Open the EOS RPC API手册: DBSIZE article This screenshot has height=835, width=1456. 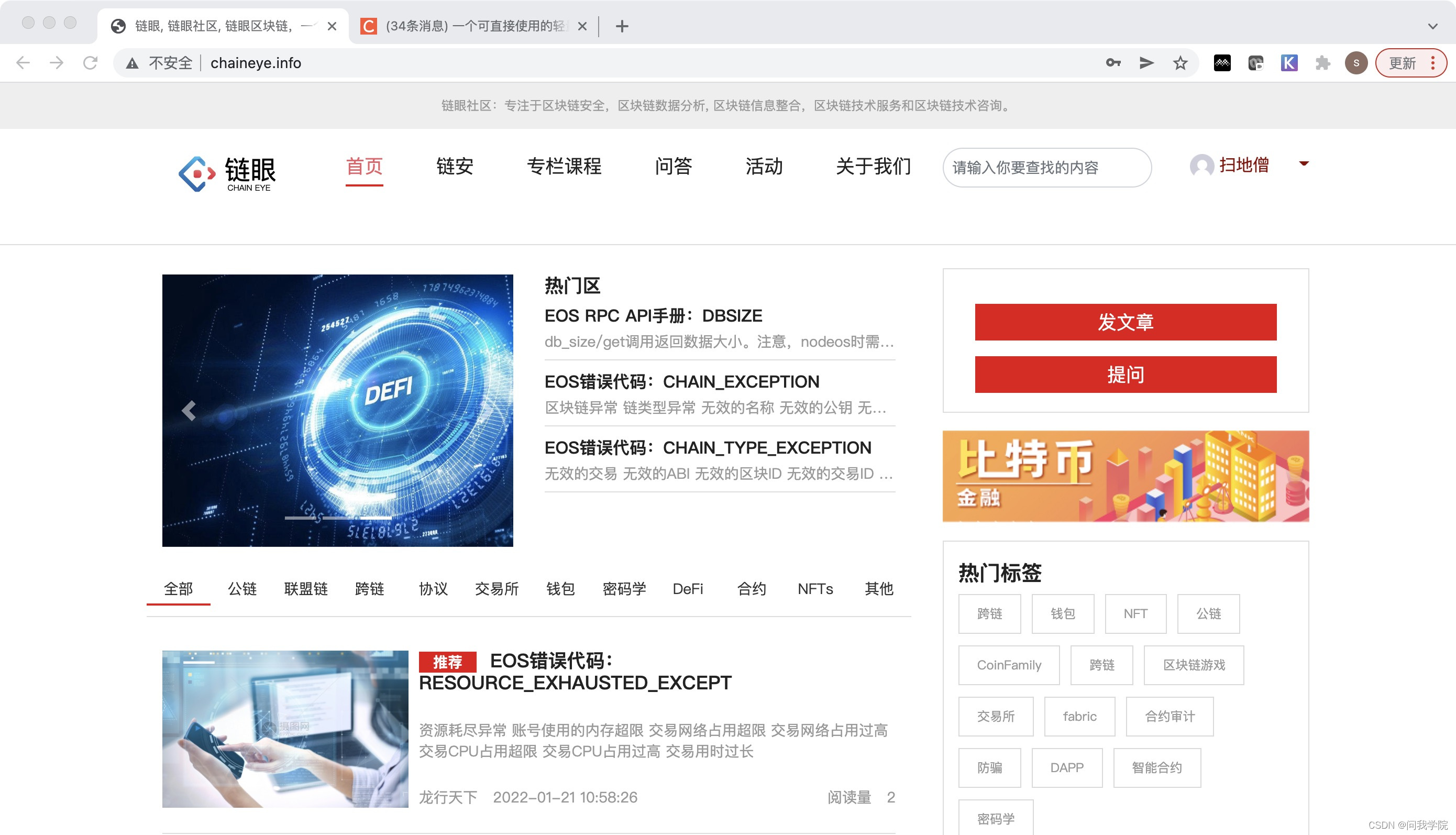pos(653,316)
